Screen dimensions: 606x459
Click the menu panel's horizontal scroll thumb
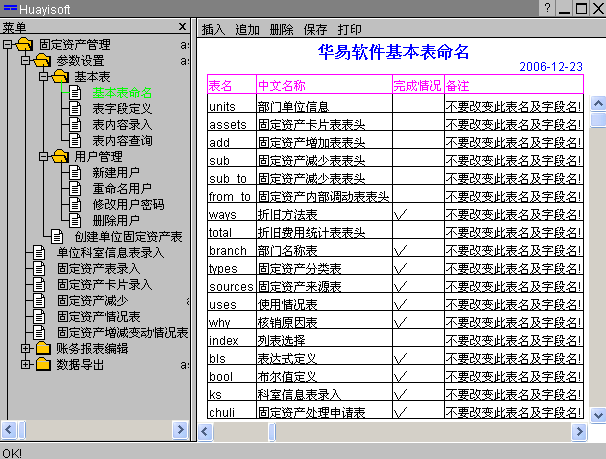point(22,429)
